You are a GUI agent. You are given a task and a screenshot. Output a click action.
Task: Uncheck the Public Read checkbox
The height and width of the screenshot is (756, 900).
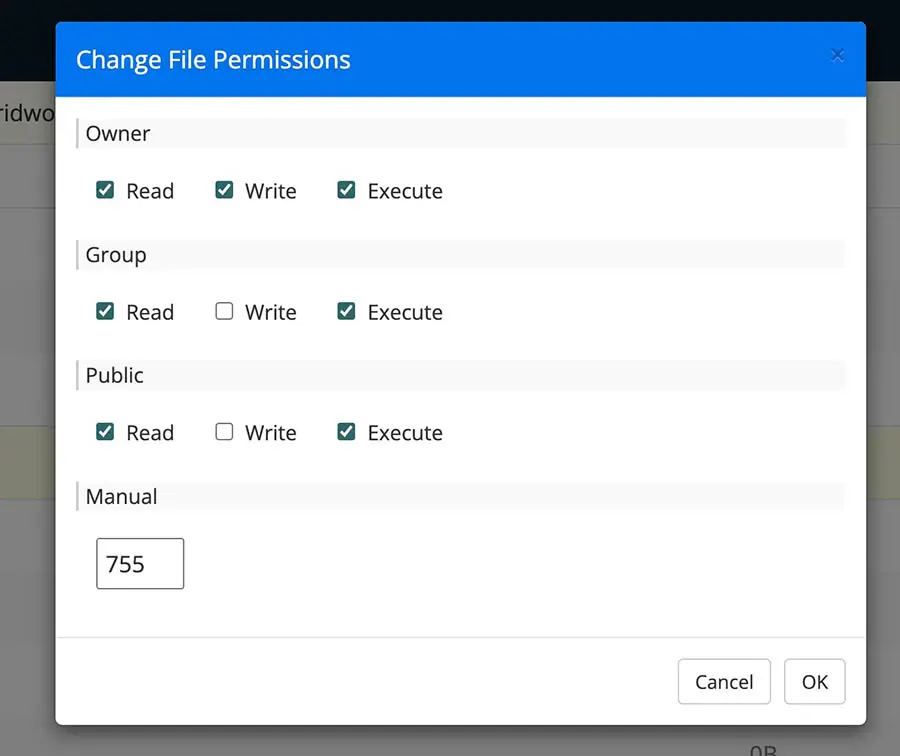[x=105, y=432]
